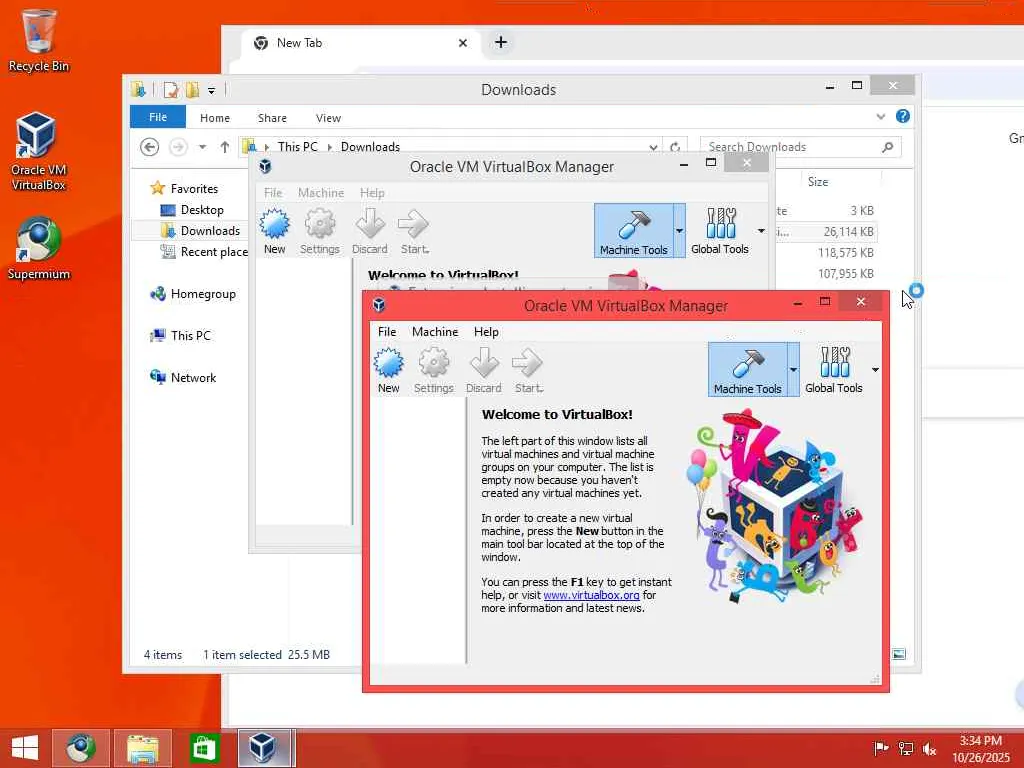Click Settings in front VirtualBox Manager toolbar
The height and width of the screenshot is (768, 1024).
pyautogui.click(x=434, y=370)
